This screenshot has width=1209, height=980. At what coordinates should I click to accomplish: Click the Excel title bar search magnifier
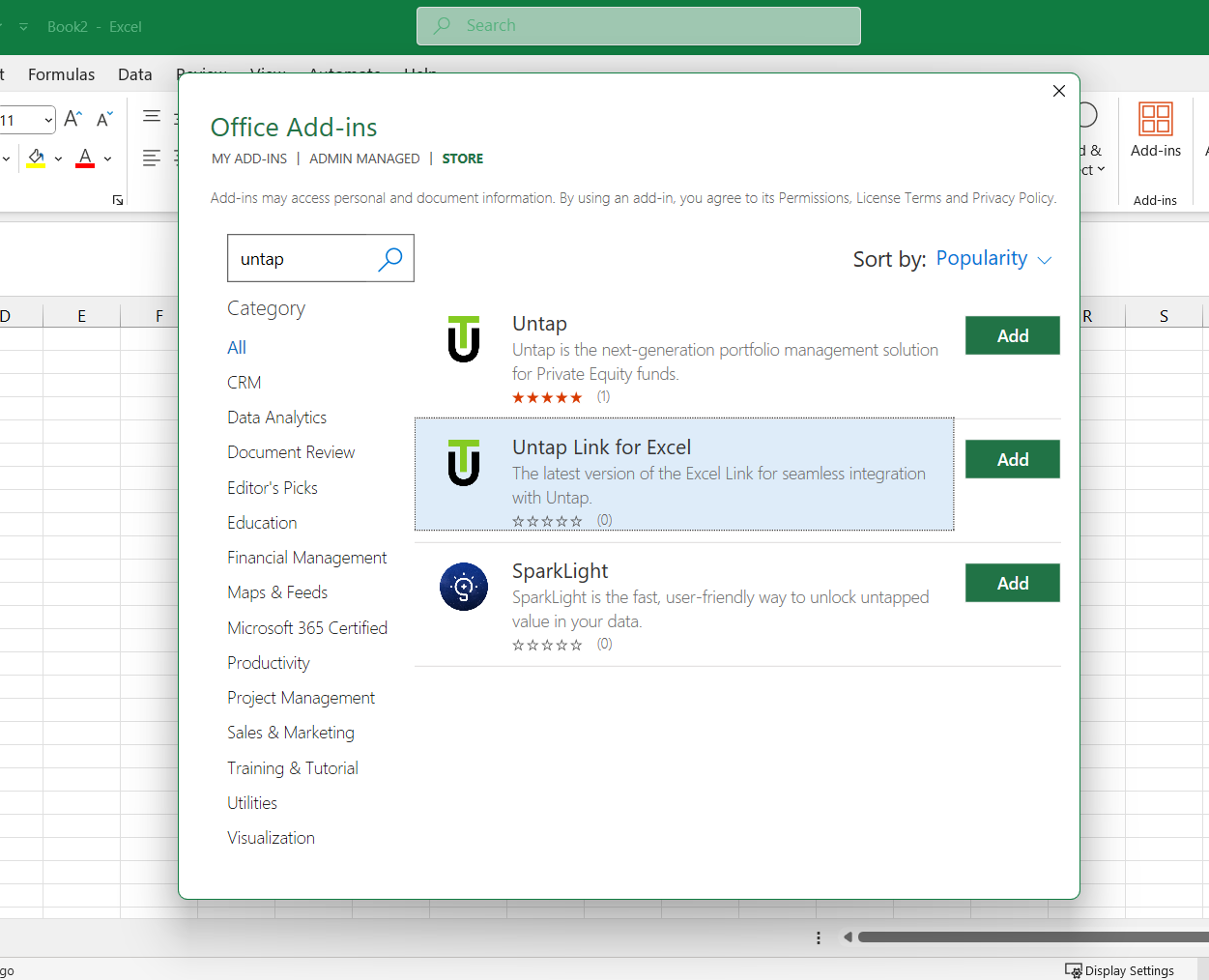pyautogui.click(x=442, y=26)
